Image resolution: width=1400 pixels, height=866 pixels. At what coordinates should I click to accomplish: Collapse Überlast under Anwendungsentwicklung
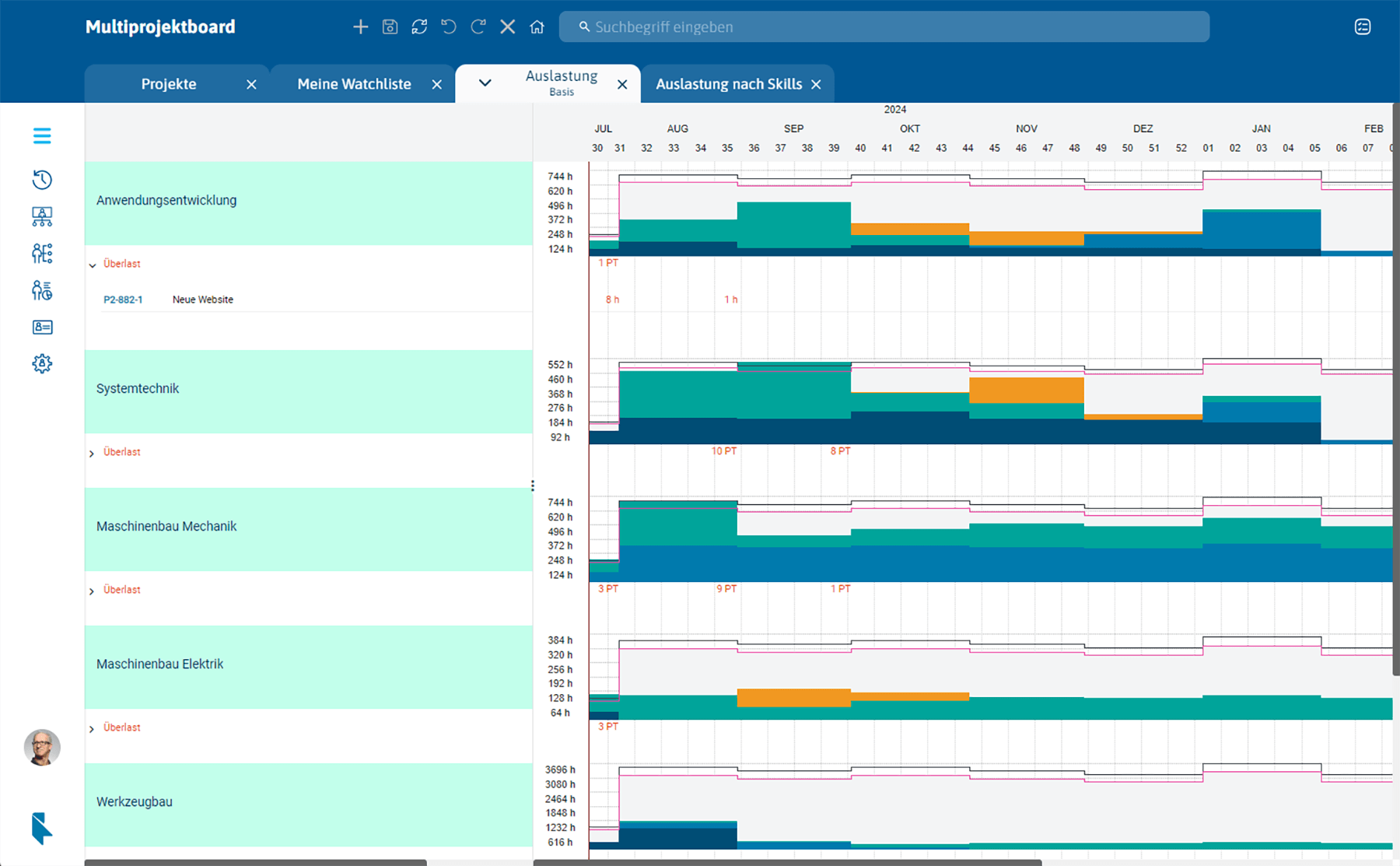point(93,265)
